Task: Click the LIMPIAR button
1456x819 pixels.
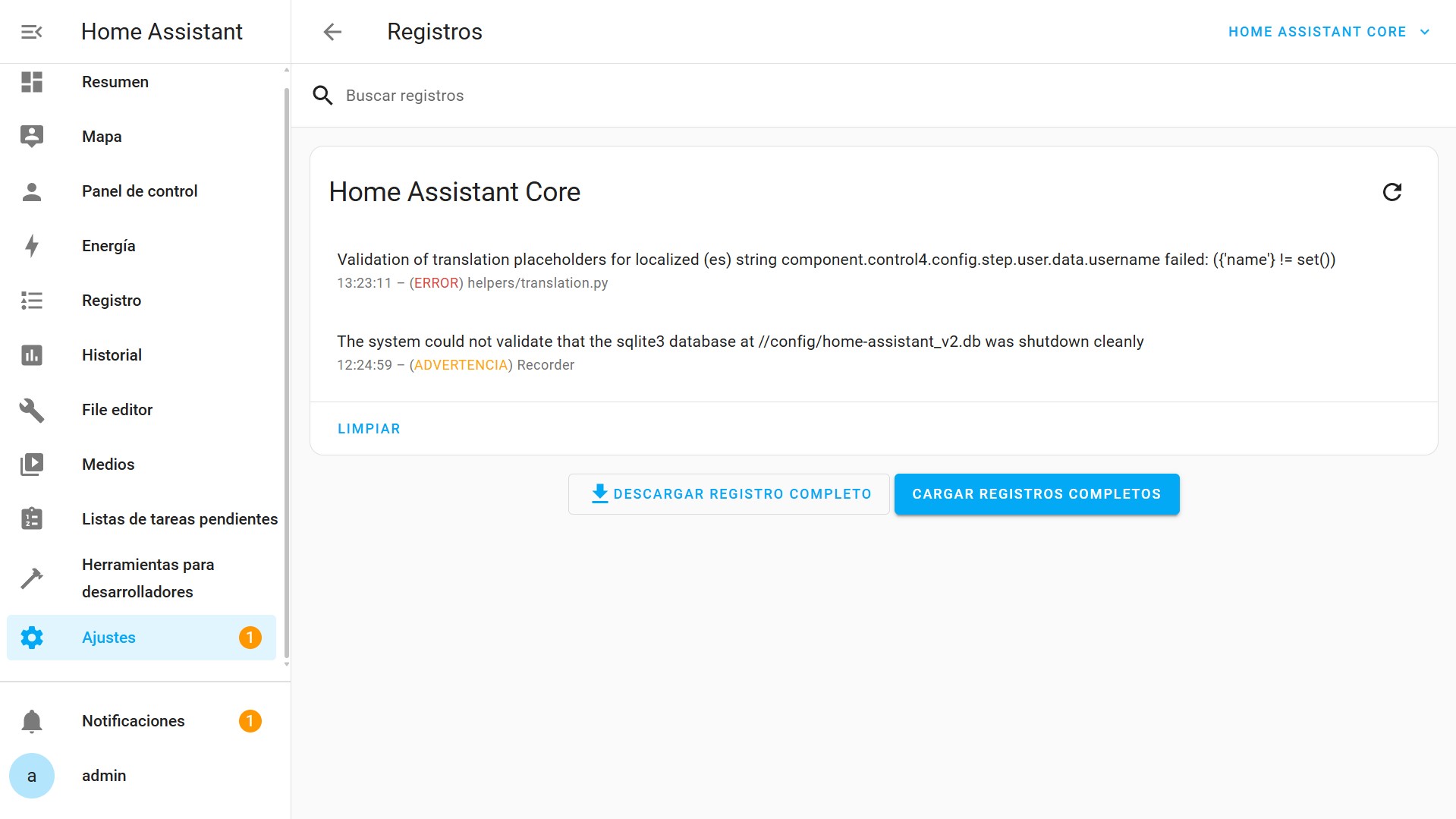Action: tap(369, 429)
